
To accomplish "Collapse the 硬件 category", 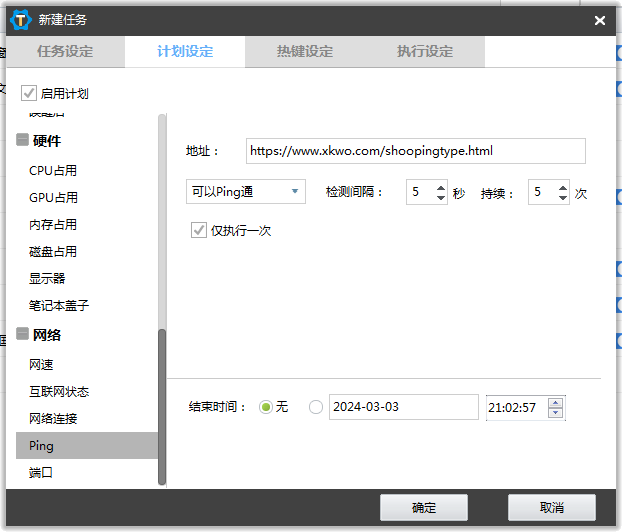I will [22, 140].
